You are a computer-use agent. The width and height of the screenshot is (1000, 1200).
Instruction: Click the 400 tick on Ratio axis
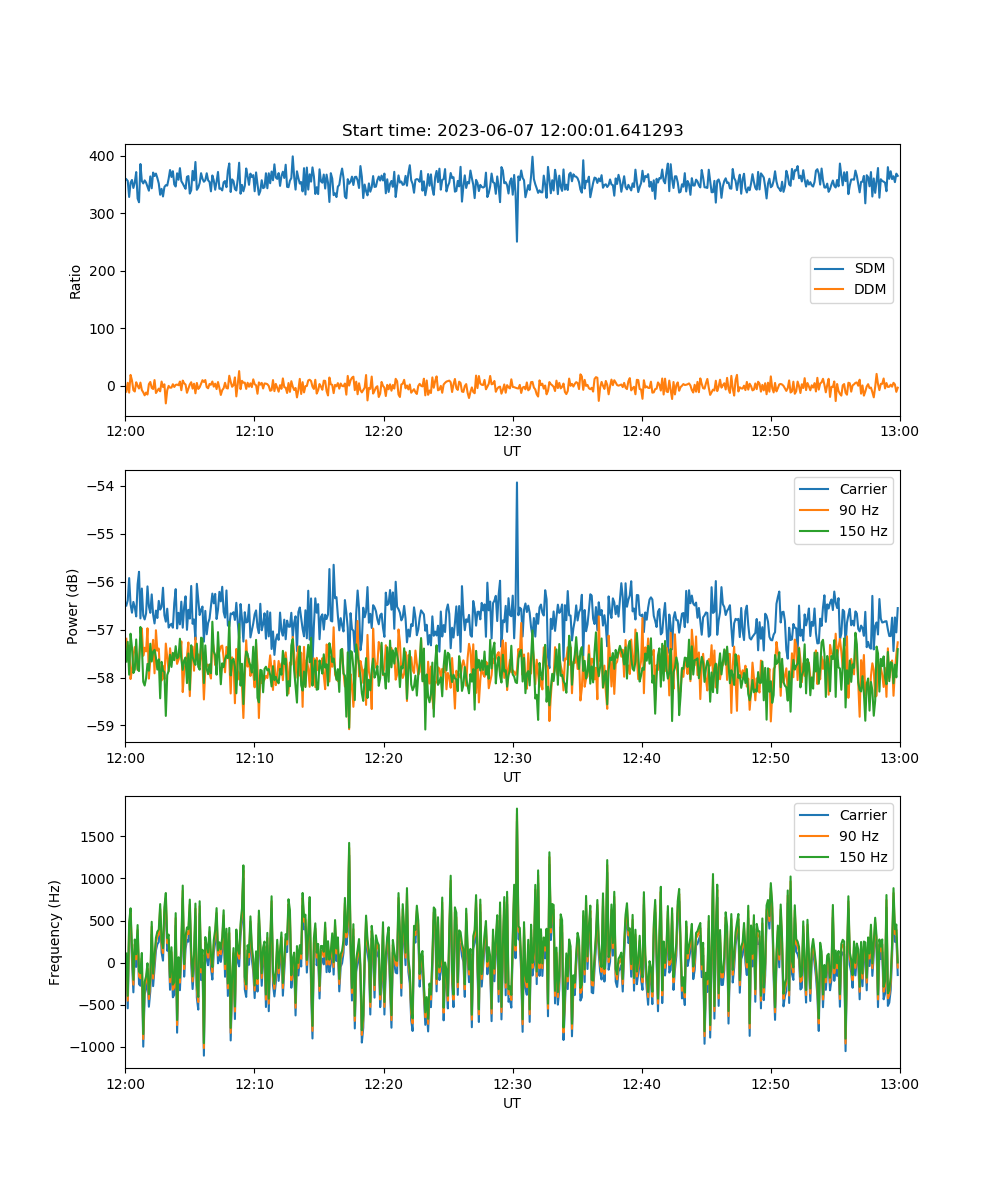(104, 156)
